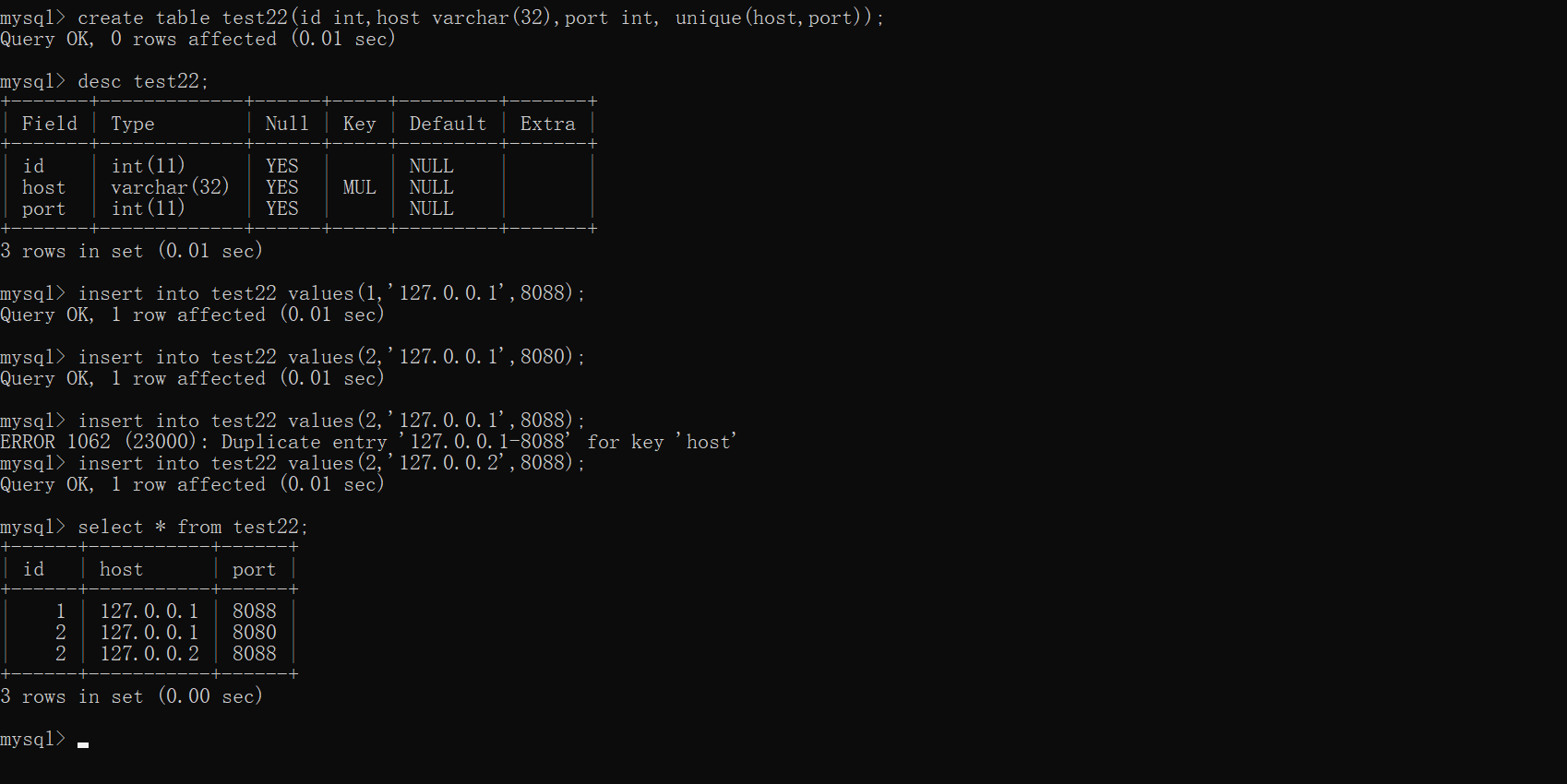The width and height of the screenshot is (1567, 784).
Task: Click the 'host' header in select results
Action: pyautogui.click(x=121, y=569)
